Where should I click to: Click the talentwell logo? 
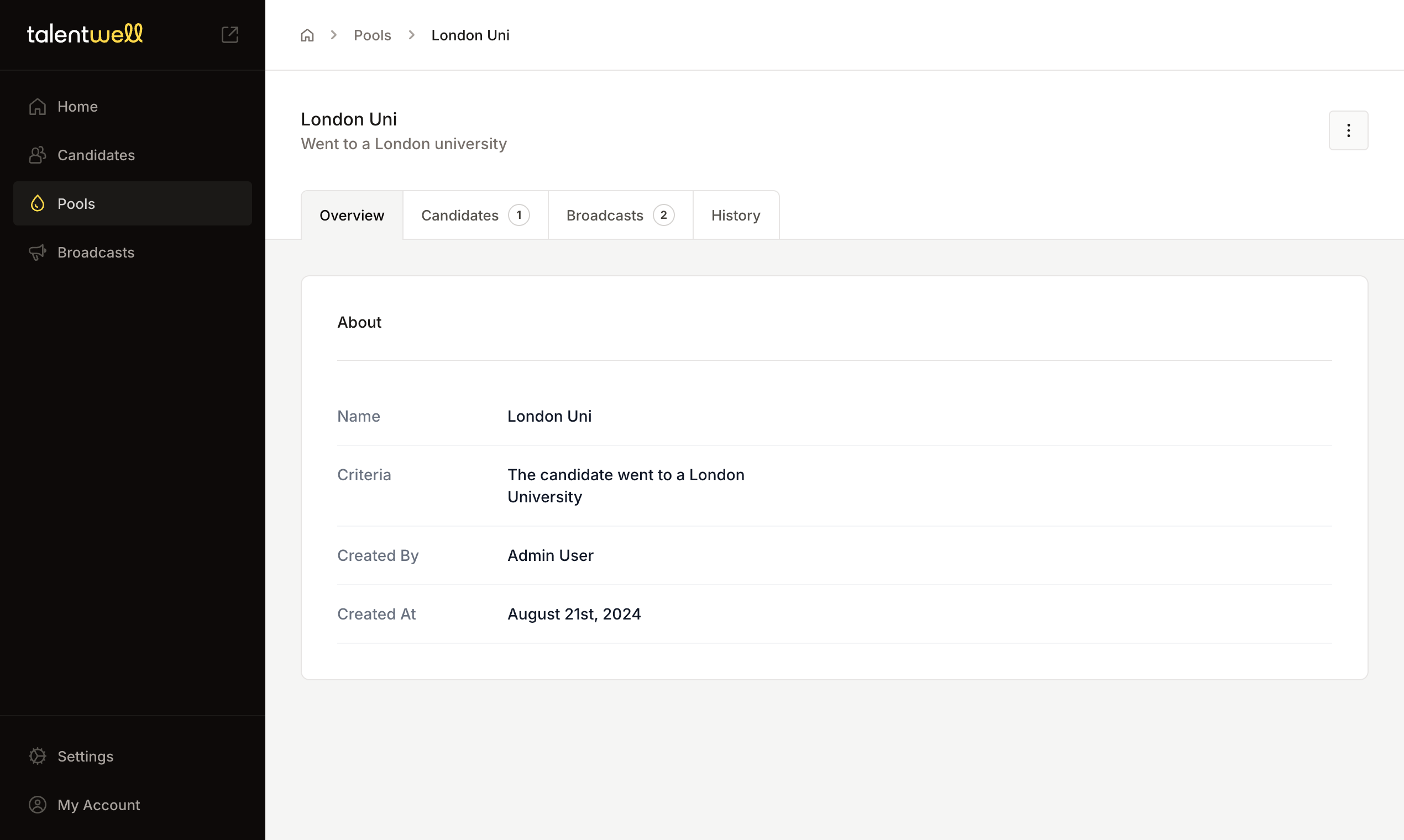tap(85, 34)
